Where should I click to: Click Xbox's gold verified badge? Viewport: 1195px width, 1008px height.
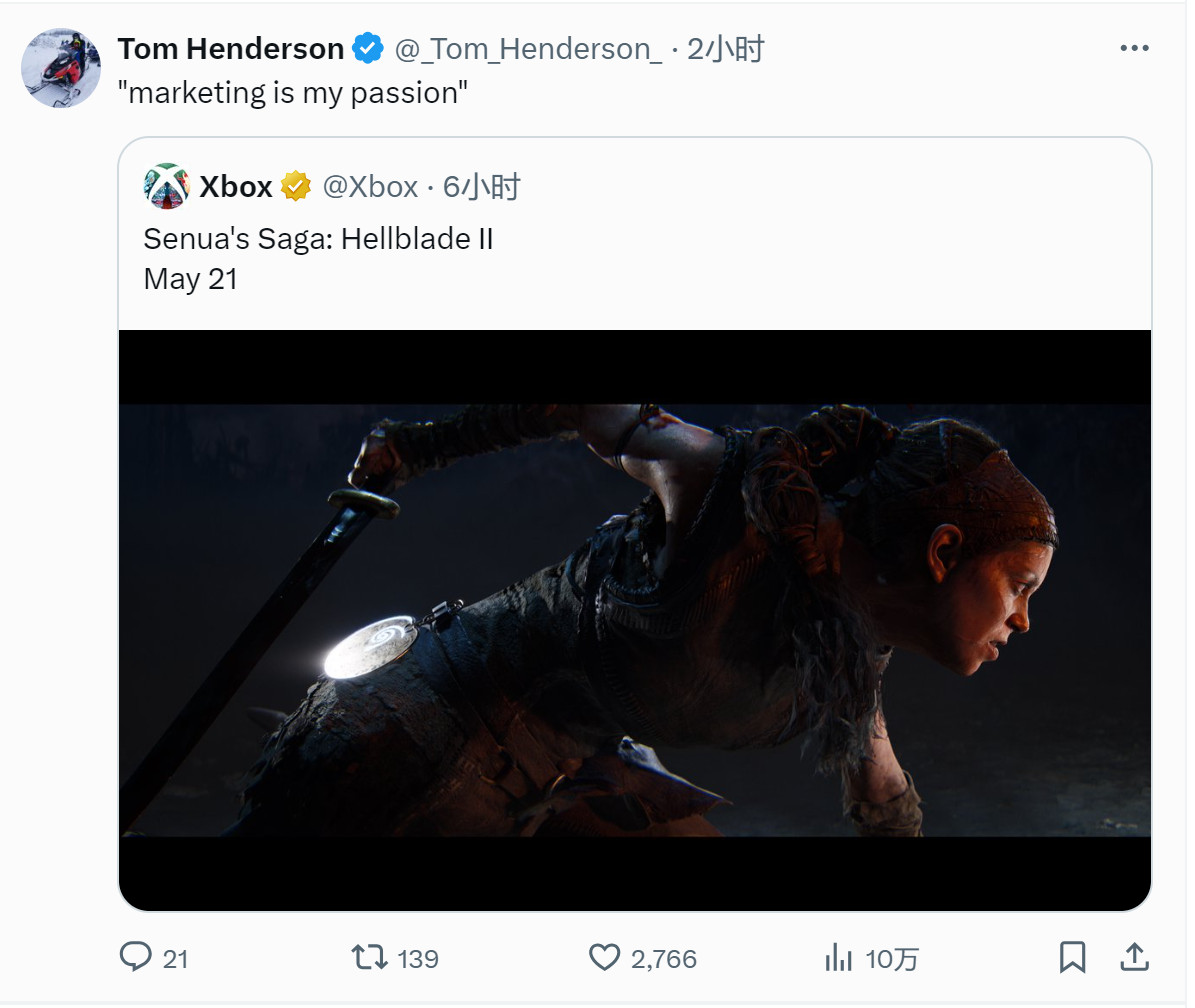[x=296, y=187]
